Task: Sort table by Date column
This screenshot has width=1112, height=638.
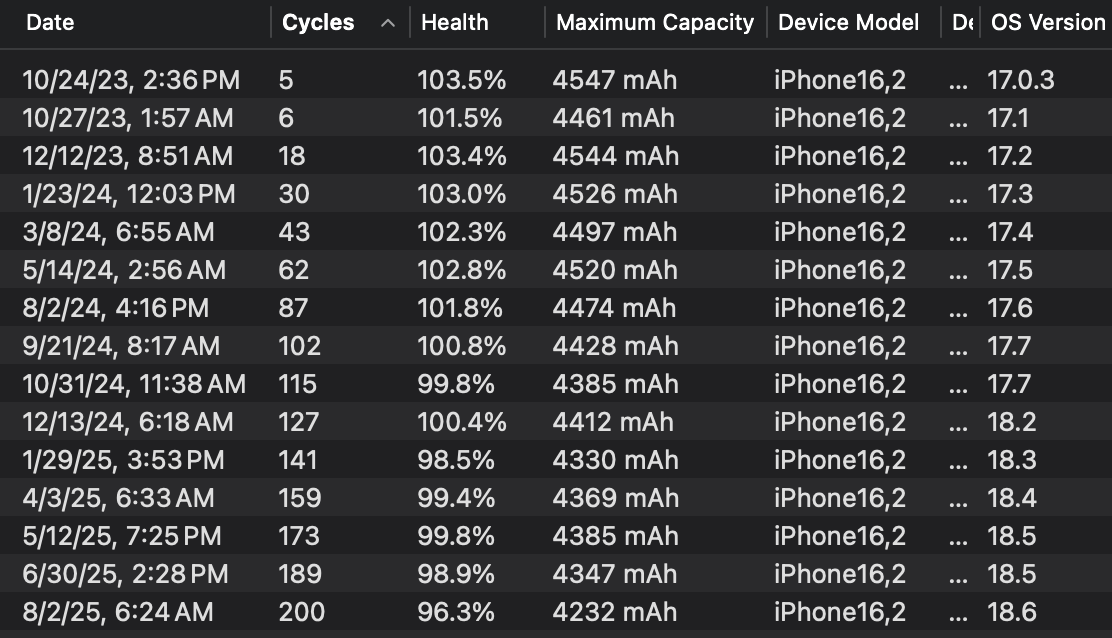Action: [x=50, y=23]
